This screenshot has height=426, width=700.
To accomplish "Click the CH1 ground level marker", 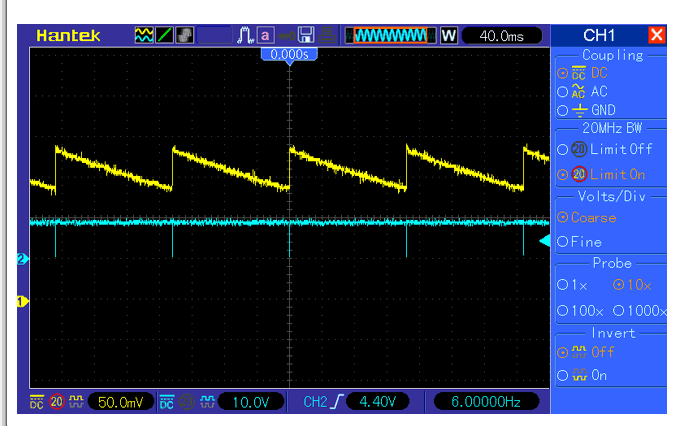I will click(x=22, y=301).
